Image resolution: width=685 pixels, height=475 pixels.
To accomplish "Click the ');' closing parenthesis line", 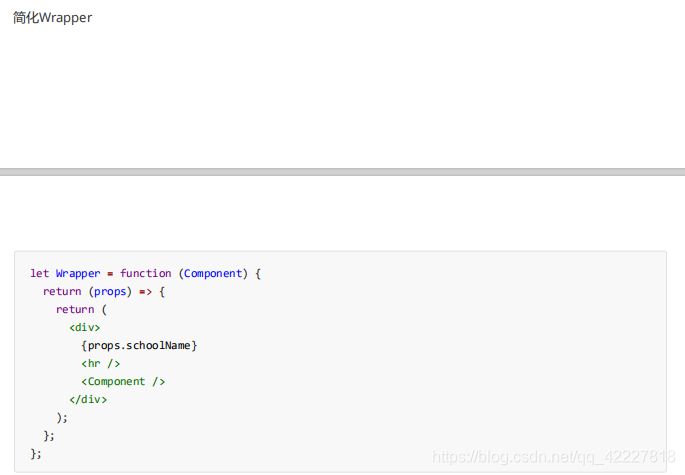I will [x=62, y=418].
